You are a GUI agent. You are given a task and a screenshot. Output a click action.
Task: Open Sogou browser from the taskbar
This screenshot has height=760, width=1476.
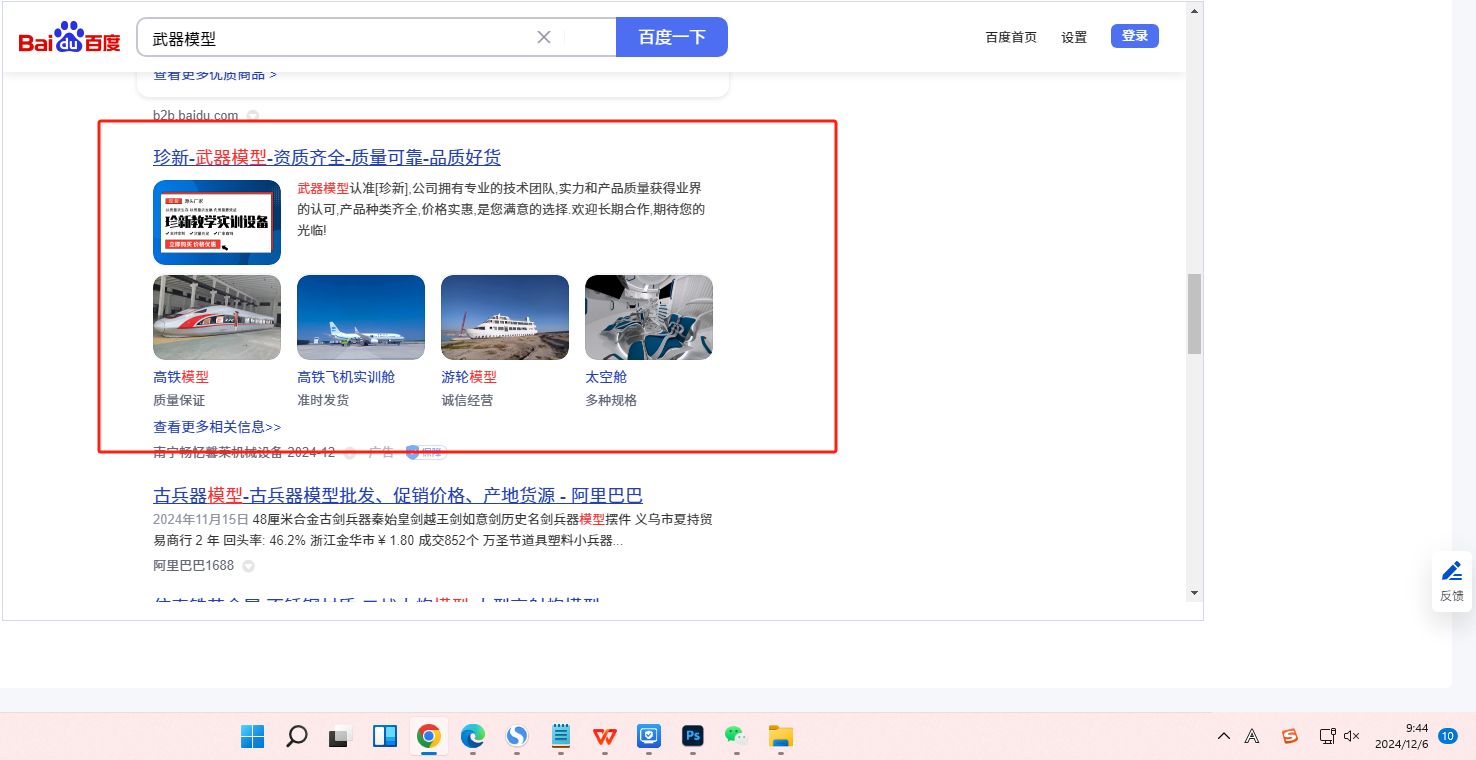(x=517, y=737)
